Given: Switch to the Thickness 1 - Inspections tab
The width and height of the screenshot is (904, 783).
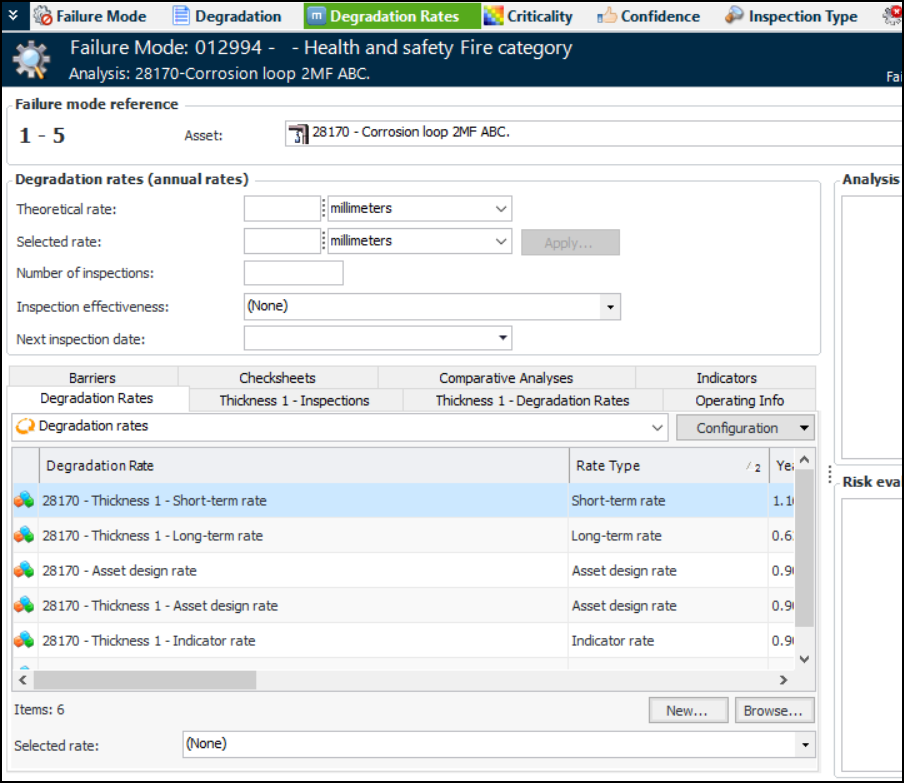Looking at the screenshot, I should pyautogui.click(x=294, y=401).
